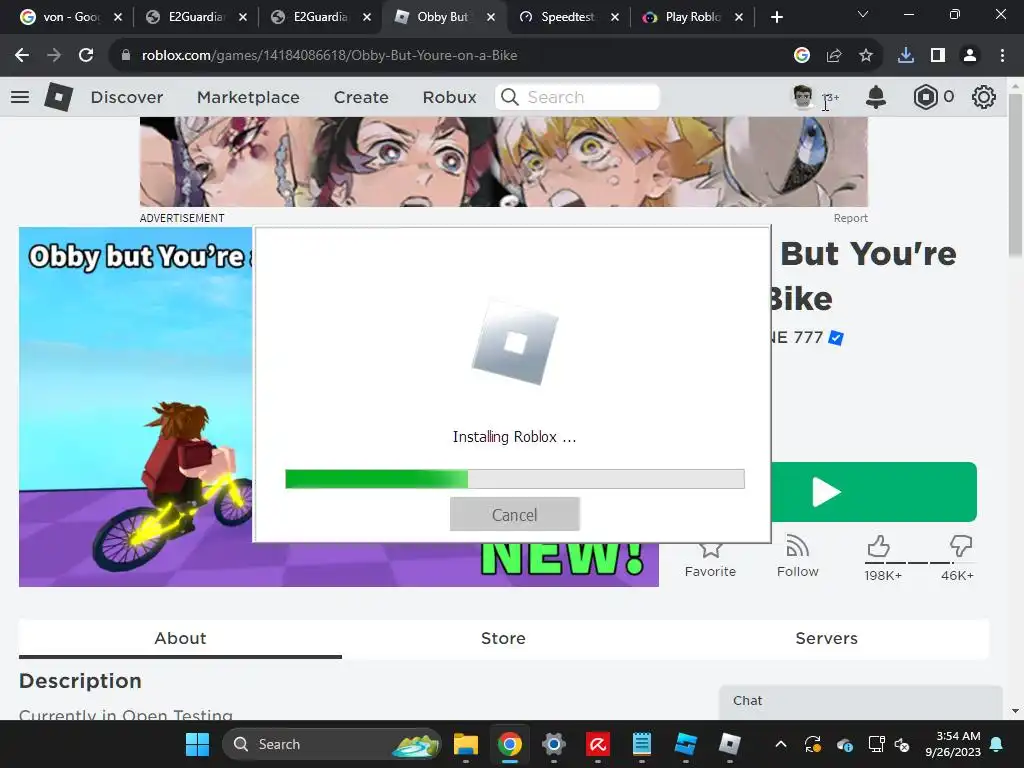Click the address bar URL
The height and width of the screenshot is (768, 1024).
coord(329,56)
